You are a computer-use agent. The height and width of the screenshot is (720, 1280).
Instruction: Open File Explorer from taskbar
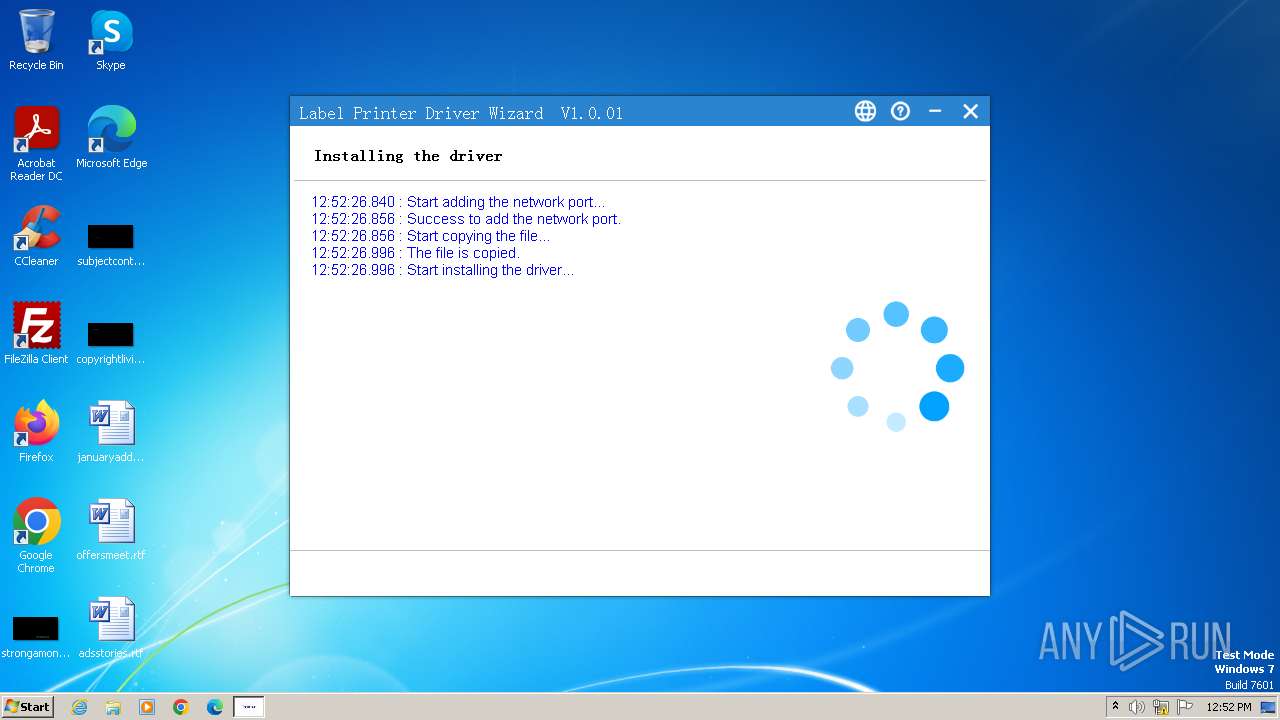pos(113,707)
